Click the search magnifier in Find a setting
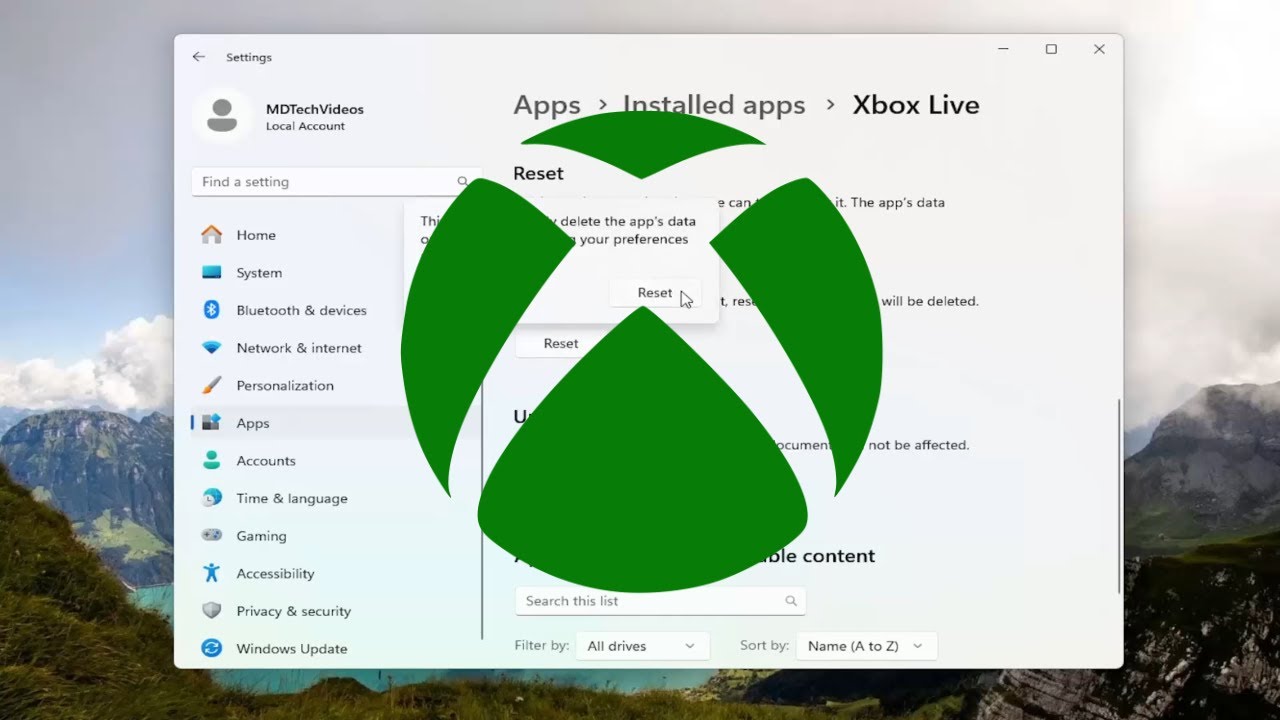This screenshot has height=720, width=1280. pyautogui.click(x=462, y=182)
